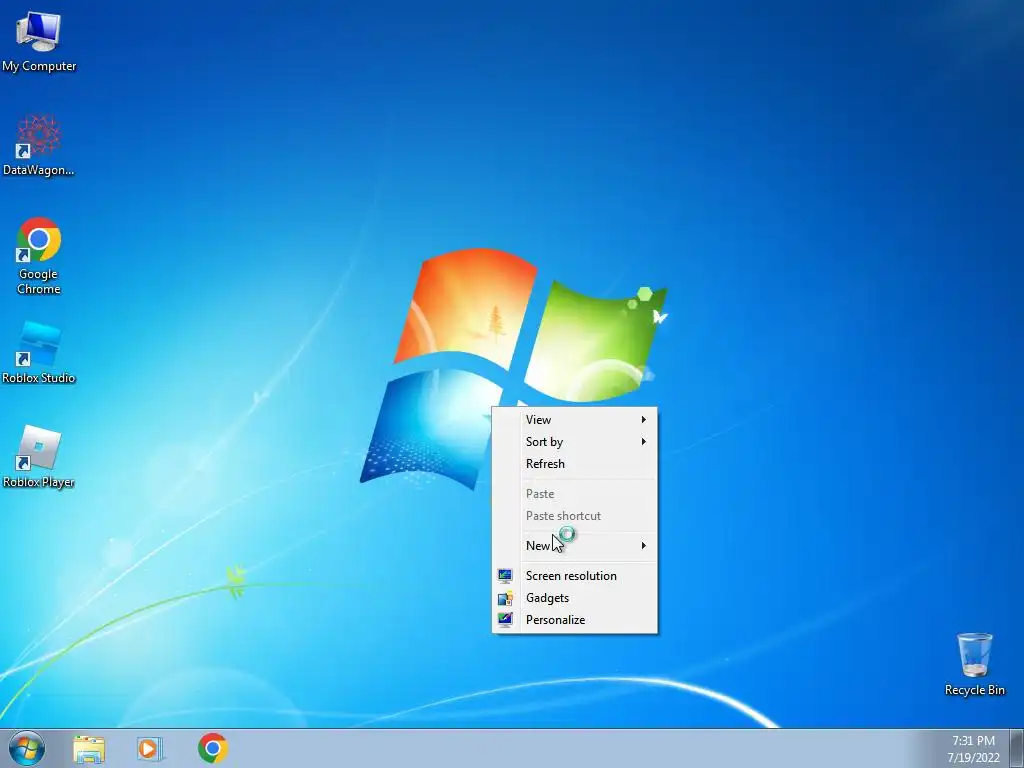Click the New context menu entry
This screenshot has height=768, width=1024.
[x=575, y=545]
